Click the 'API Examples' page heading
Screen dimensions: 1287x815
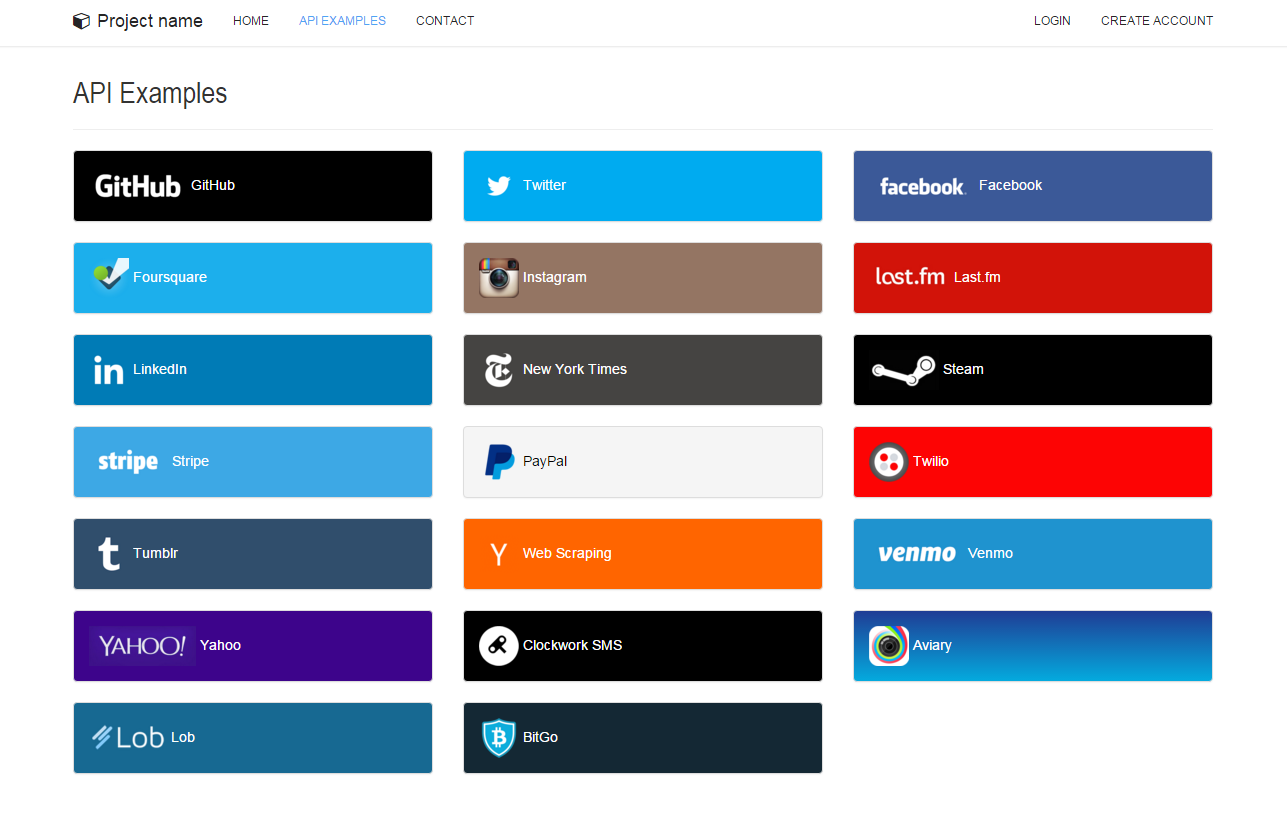click(x=150, y=93)
